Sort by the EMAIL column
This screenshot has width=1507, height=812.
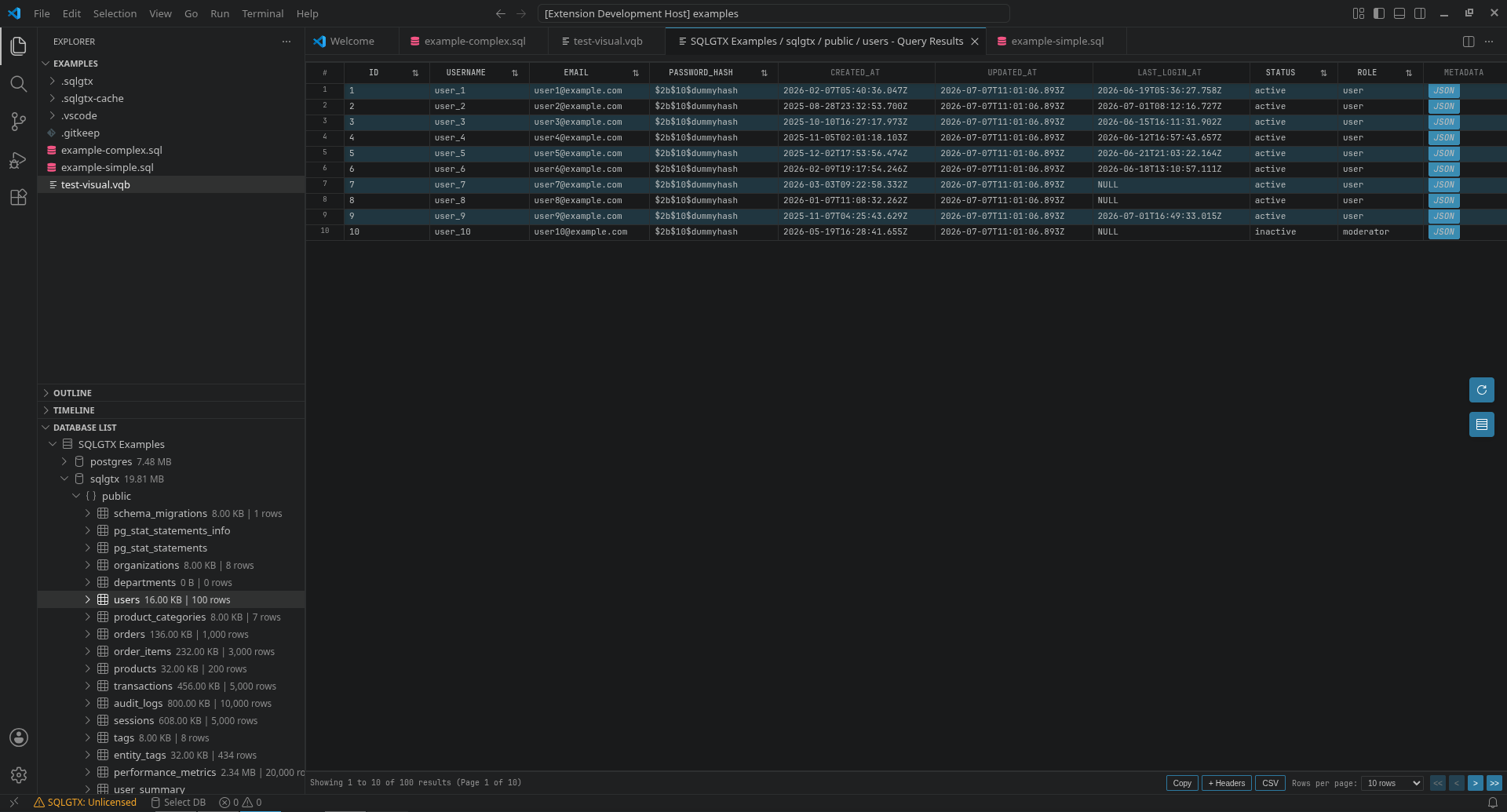(636, 73)
